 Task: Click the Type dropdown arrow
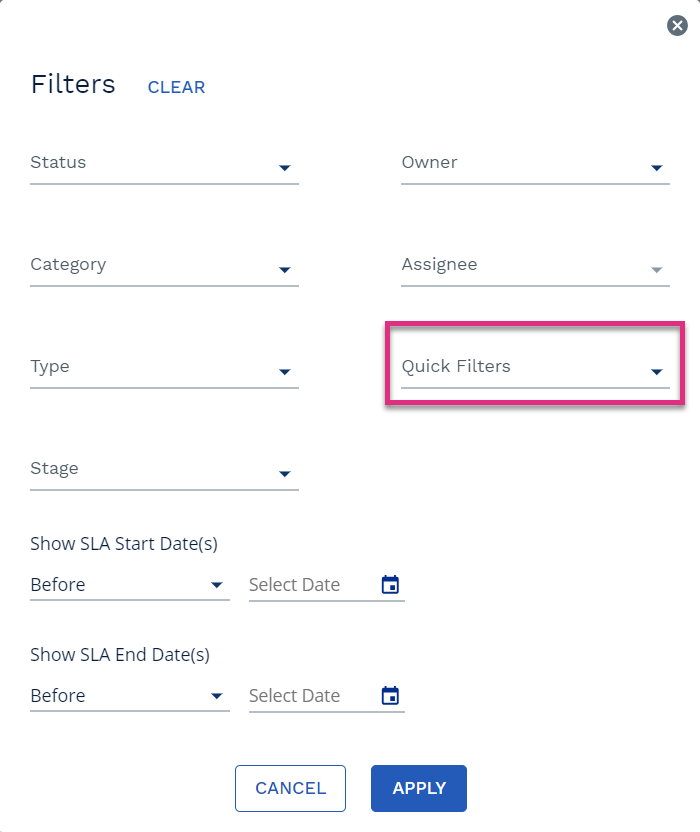coord(284,371)
